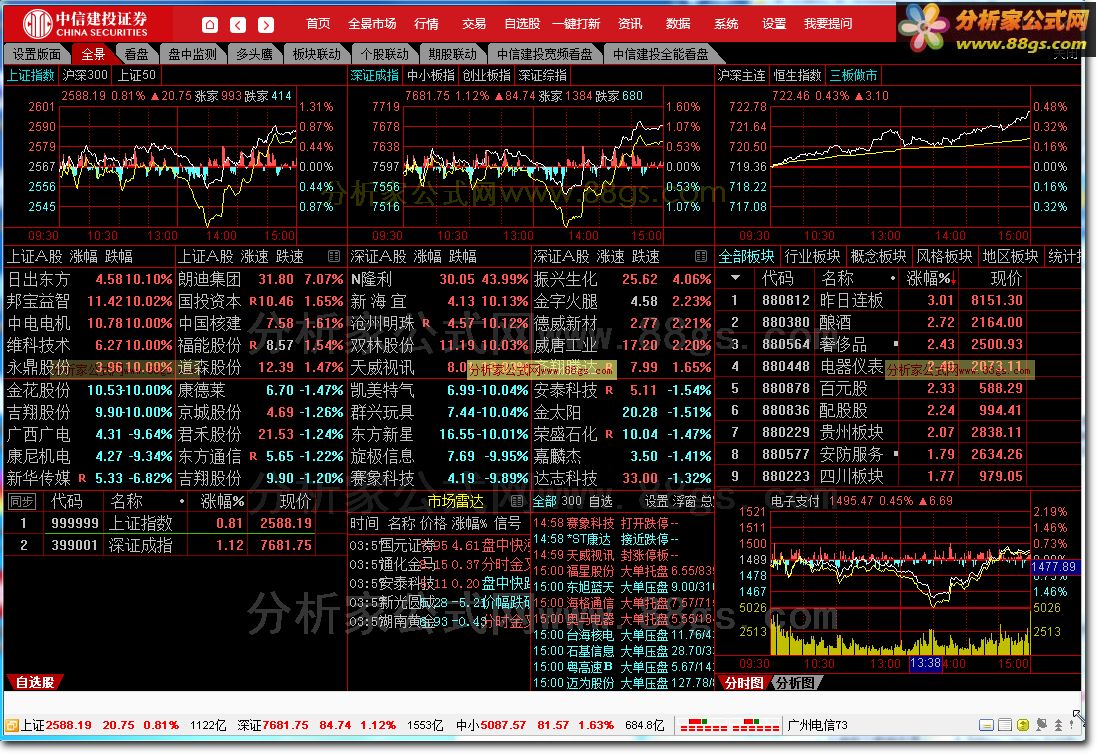Open the 全景市场 menu
Image resolution: width=1098 pixels, height=754 pixels.
pyautogui.click(x=372, y=24)
